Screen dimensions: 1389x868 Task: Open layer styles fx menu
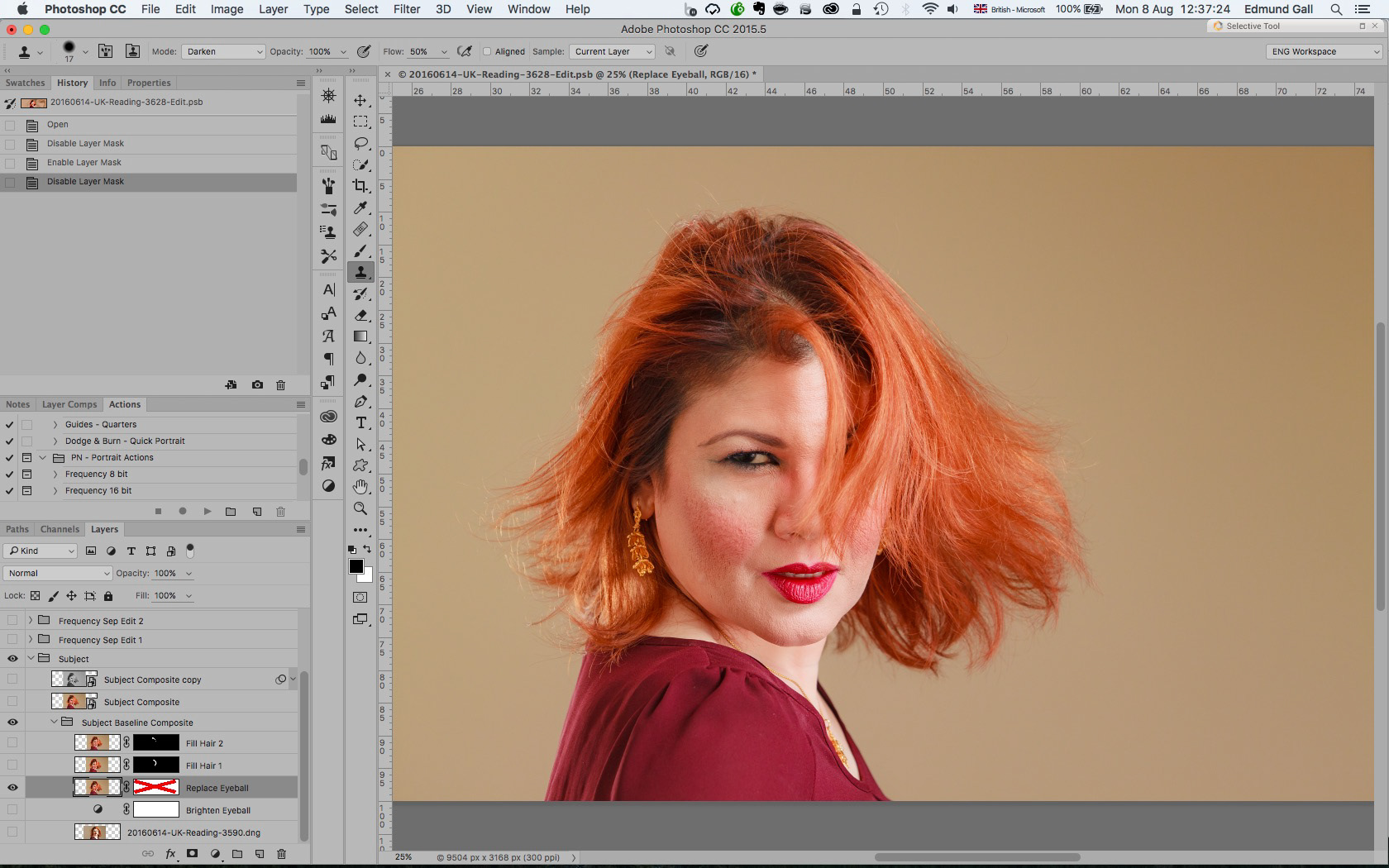coord(170,854)
